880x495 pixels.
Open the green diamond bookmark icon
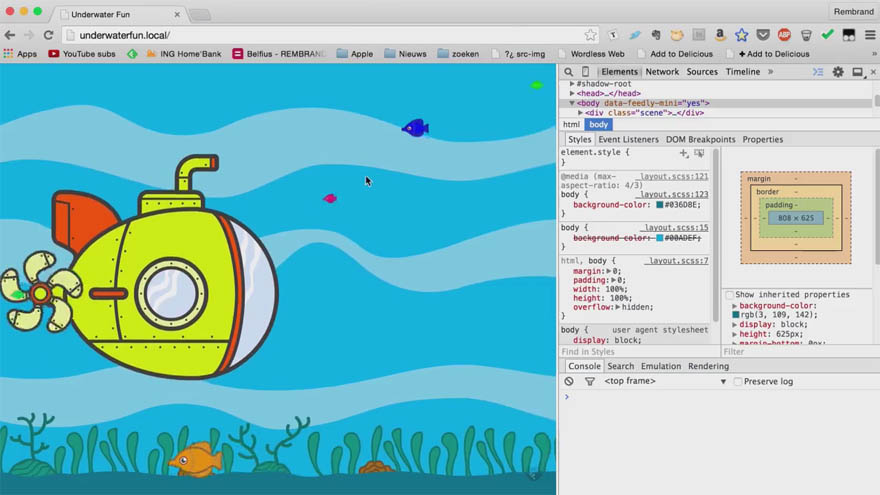132,54
